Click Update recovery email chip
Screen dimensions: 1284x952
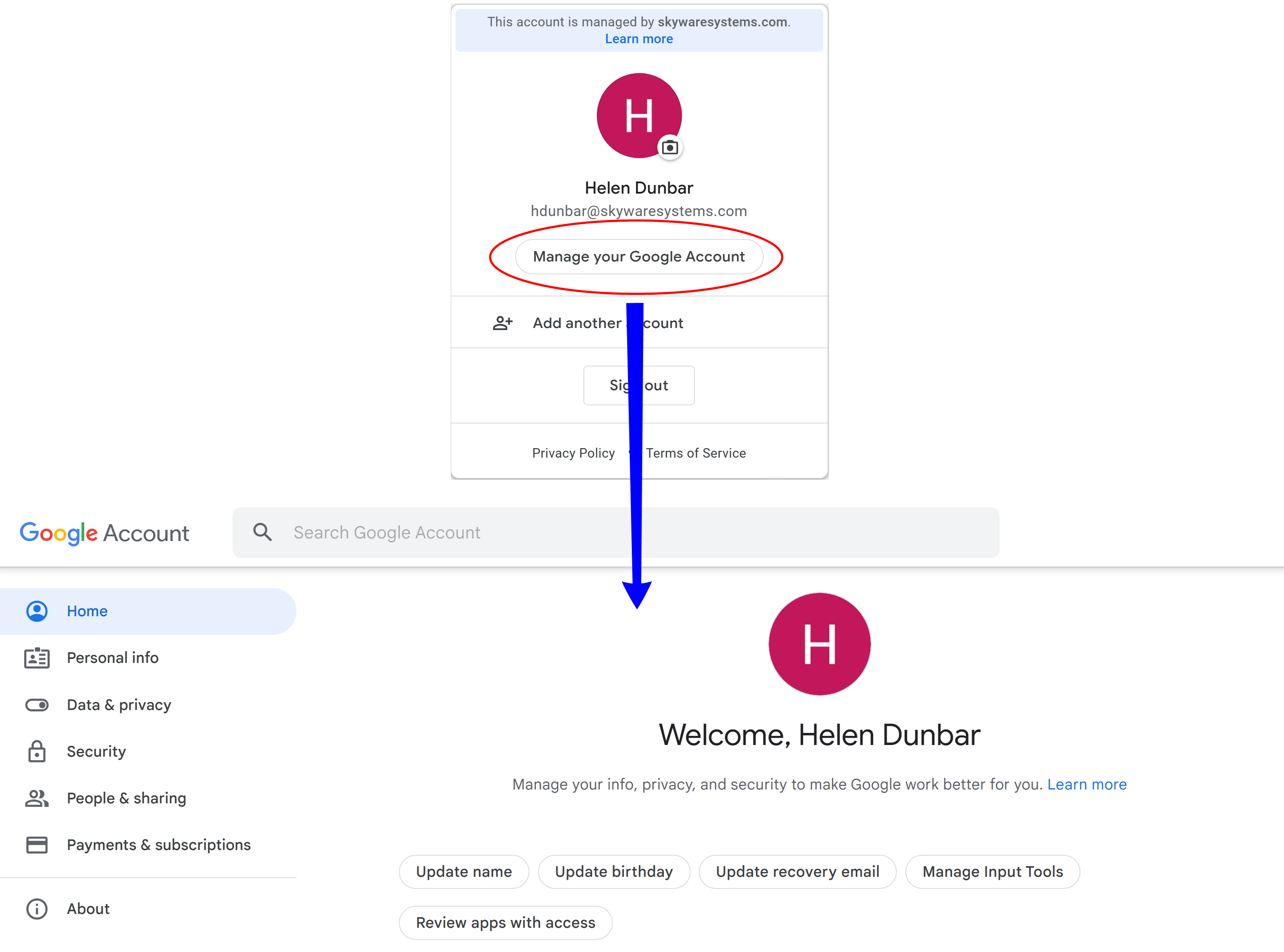[x=798, y=872]
